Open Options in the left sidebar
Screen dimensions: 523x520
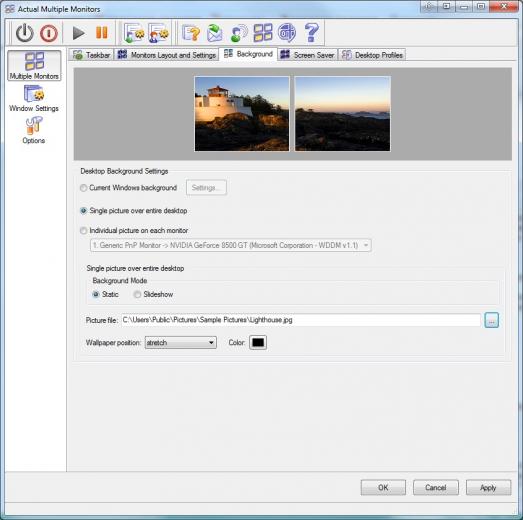pos(34,130)
